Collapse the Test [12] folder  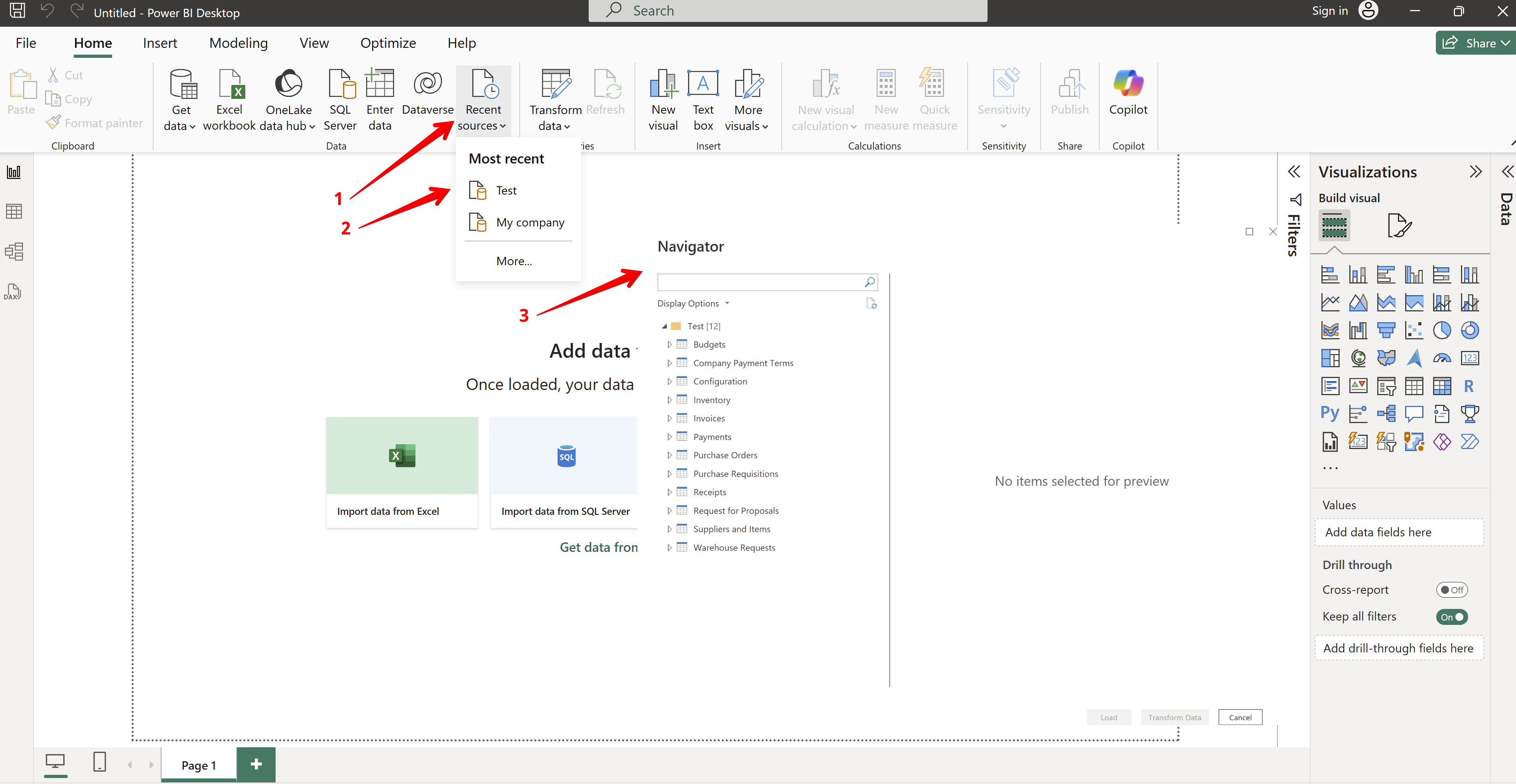point(664,326)
